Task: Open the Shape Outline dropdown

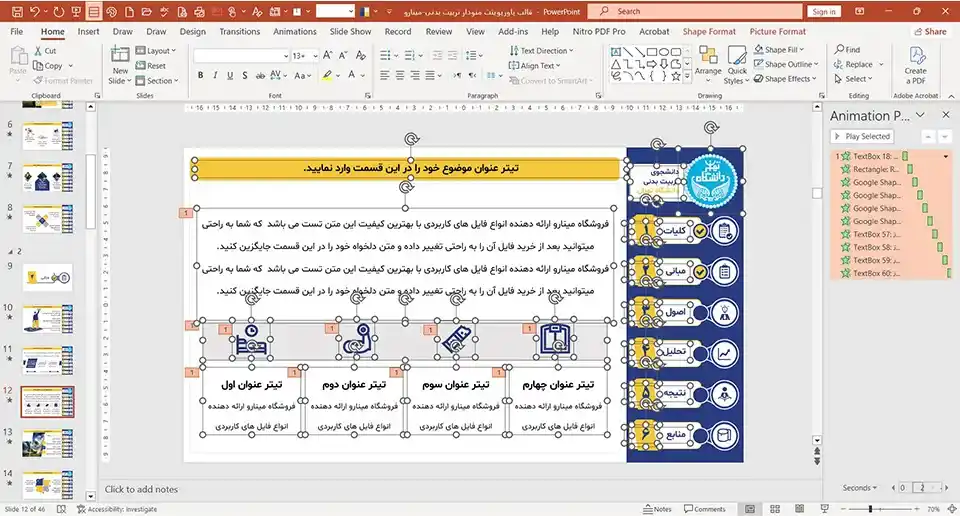Action: [786, 64]
